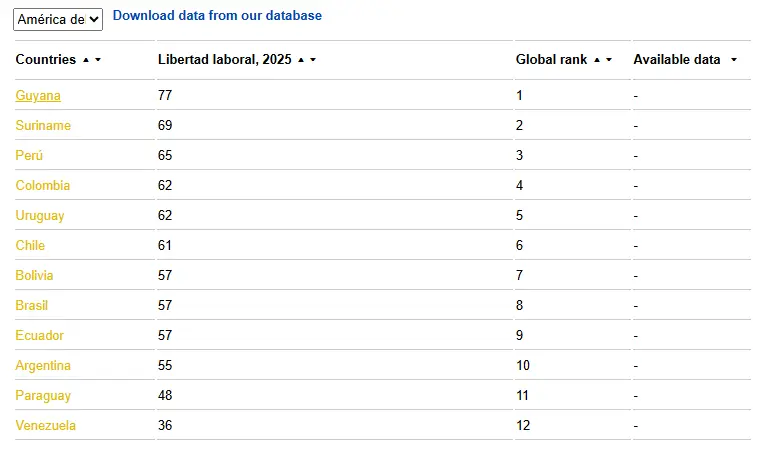Open the Brasil country link
Screen dimensions: 780x453
tap(31, 305)
